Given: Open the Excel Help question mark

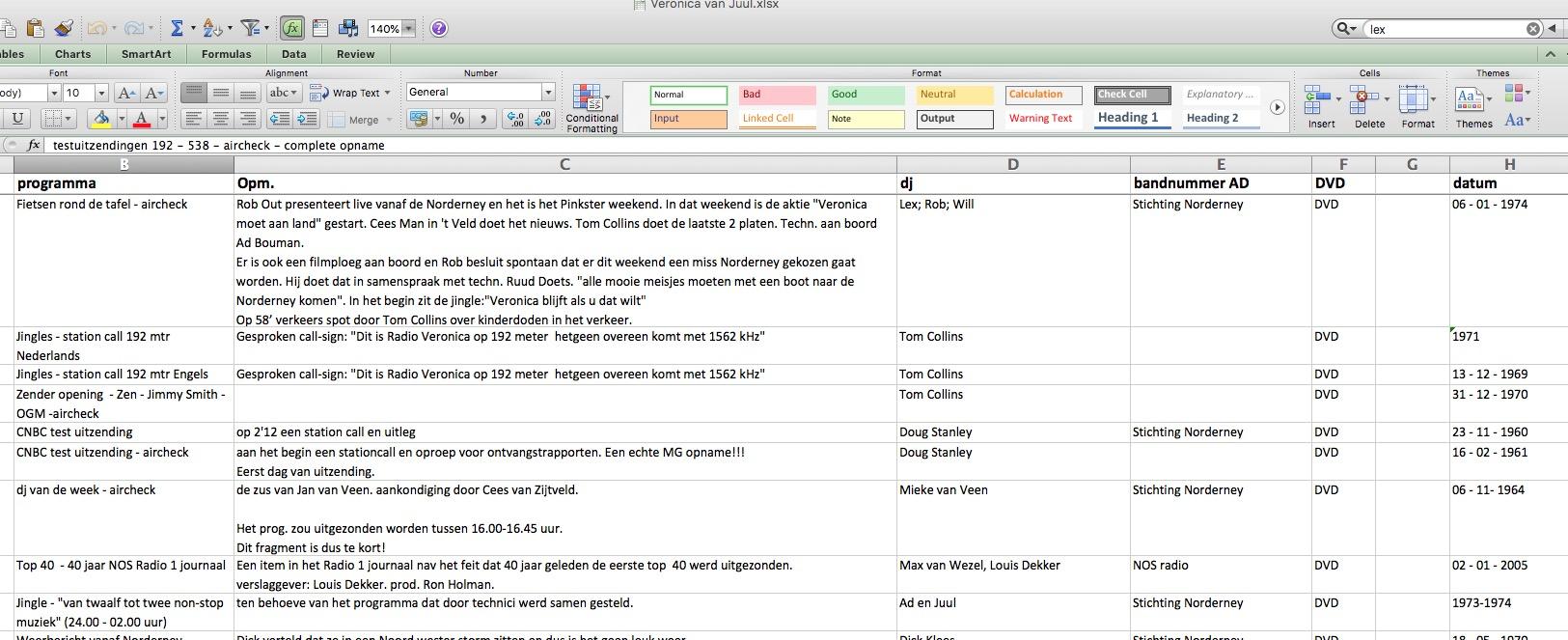Looking at the screenshot, I should [439, 29].
